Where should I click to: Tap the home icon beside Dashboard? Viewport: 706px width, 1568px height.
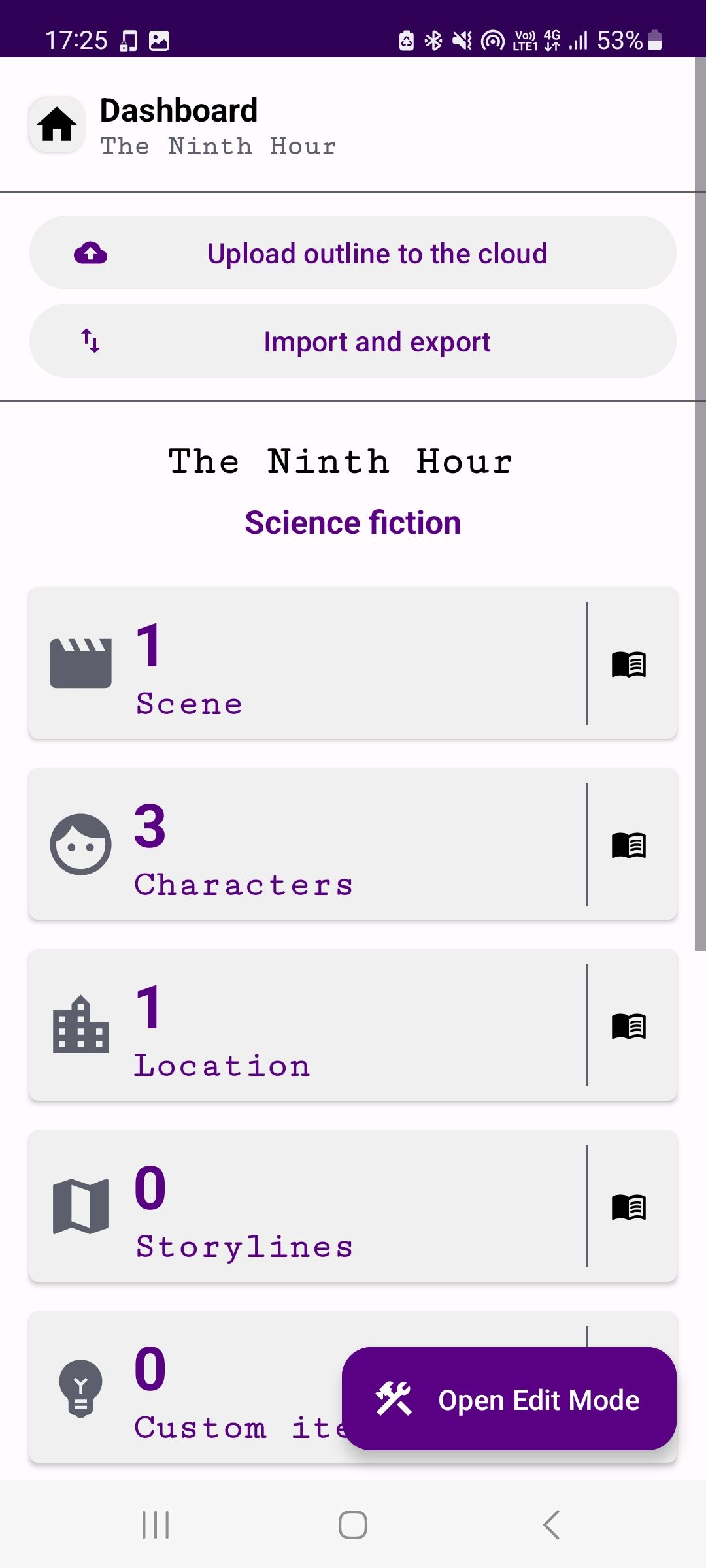57,125
